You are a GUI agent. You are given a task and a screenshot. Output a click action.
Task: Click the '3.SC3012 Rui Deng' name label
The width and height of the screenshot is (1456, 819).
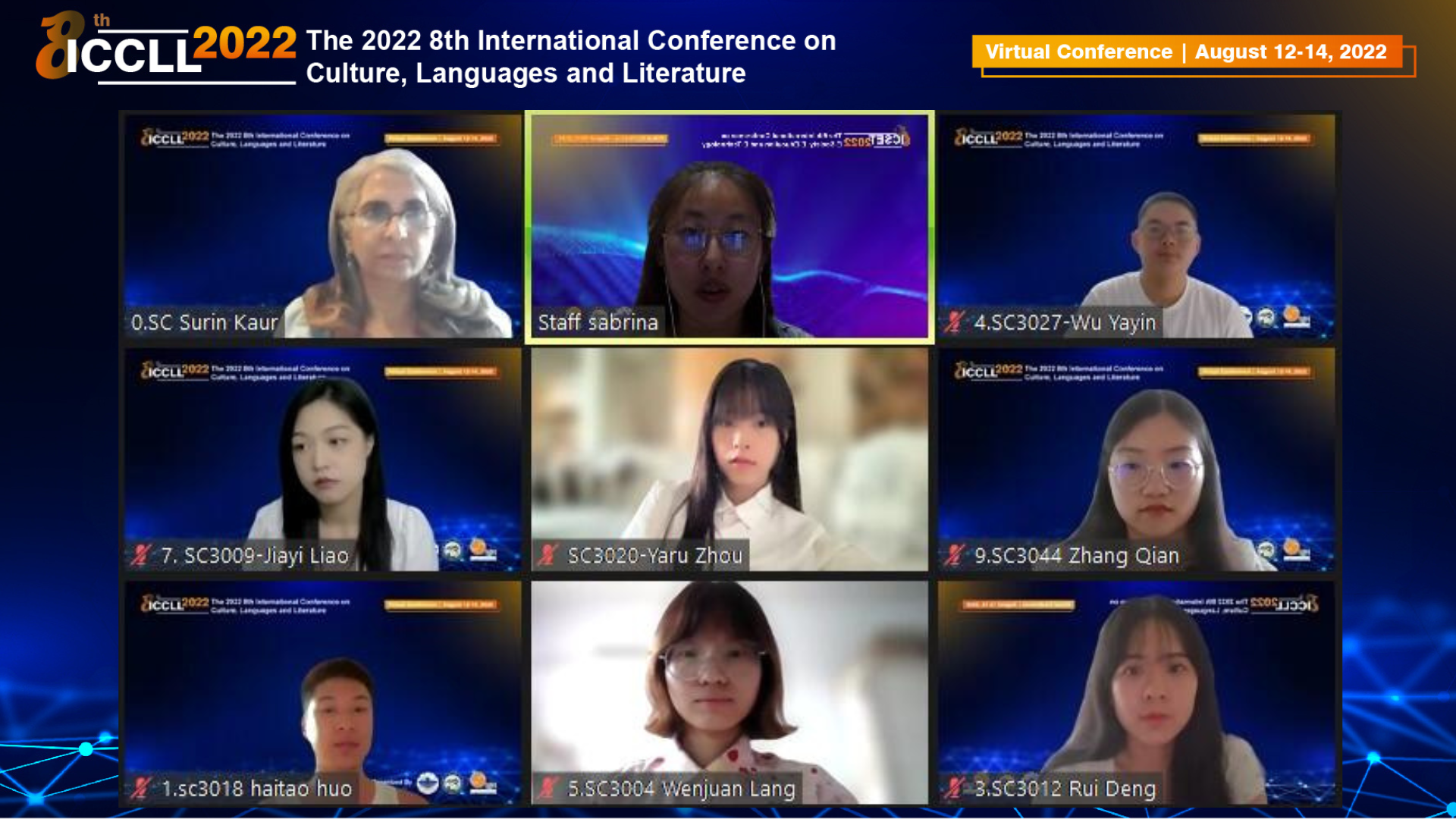click(x=1065, y=789)
